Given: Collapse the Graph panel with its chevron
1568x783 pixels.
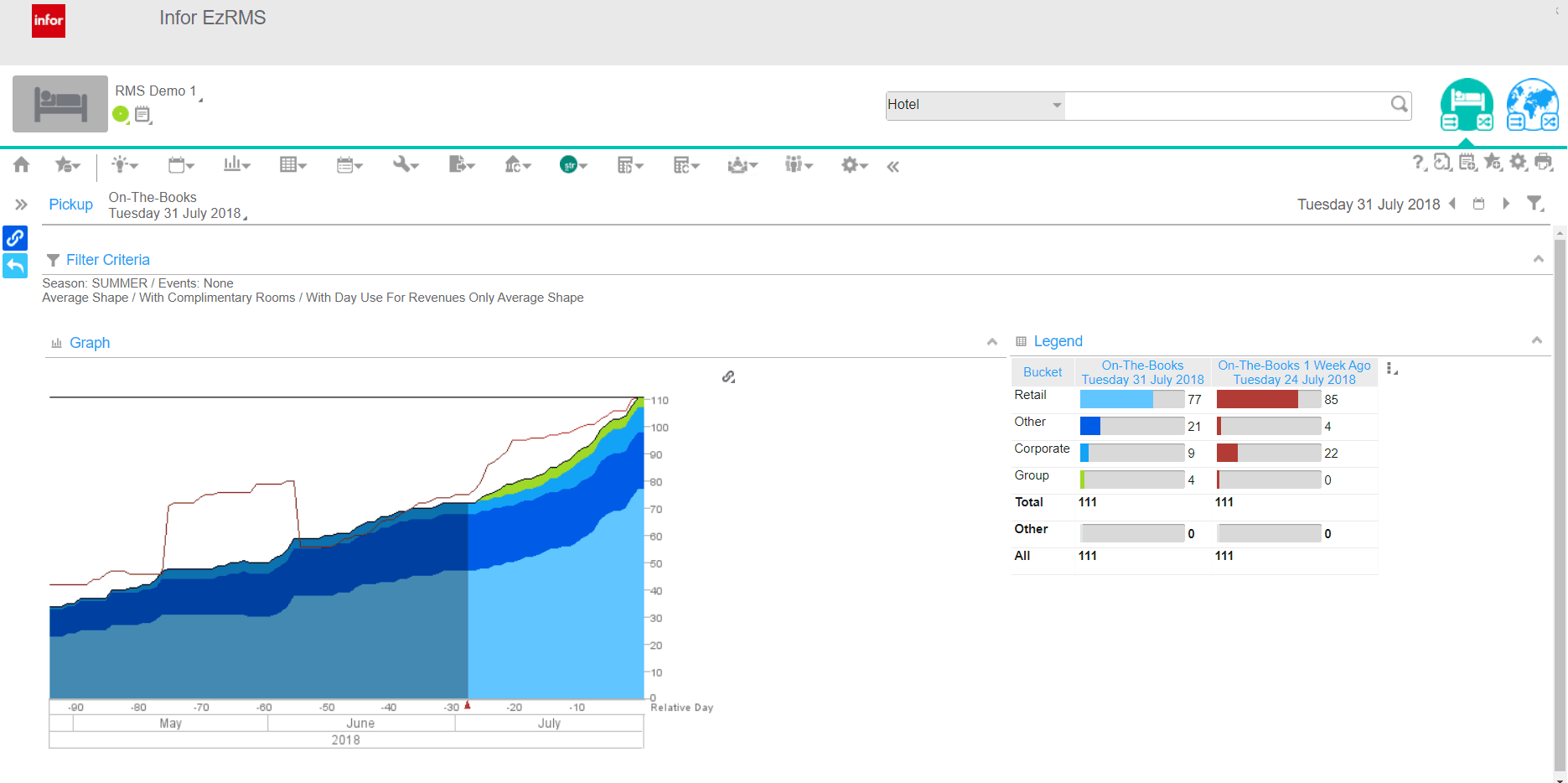Looking at the screenshot, I should (x=992, y=341).
